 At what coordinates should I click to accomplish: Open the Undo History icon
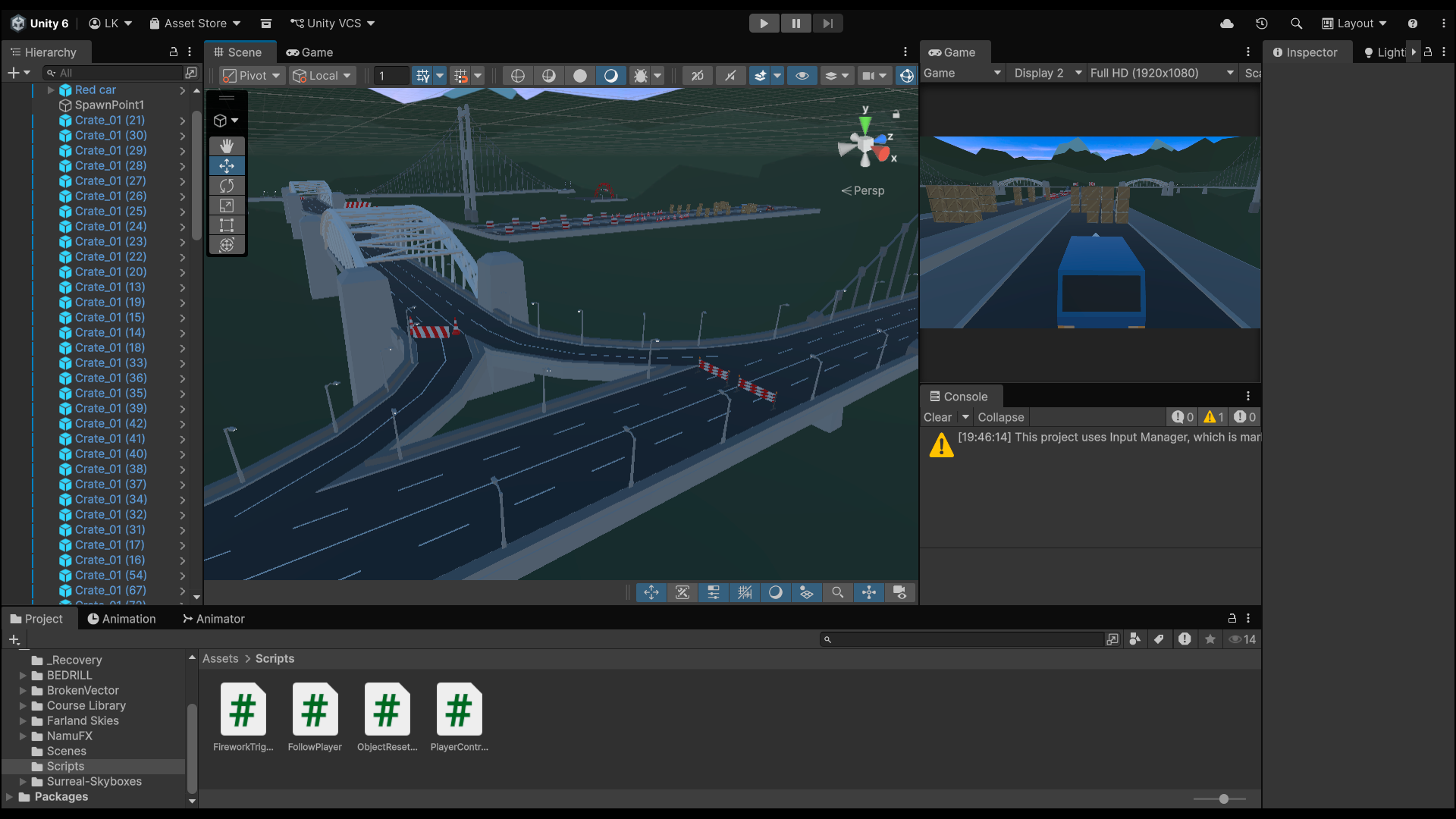click(1262, 24)
